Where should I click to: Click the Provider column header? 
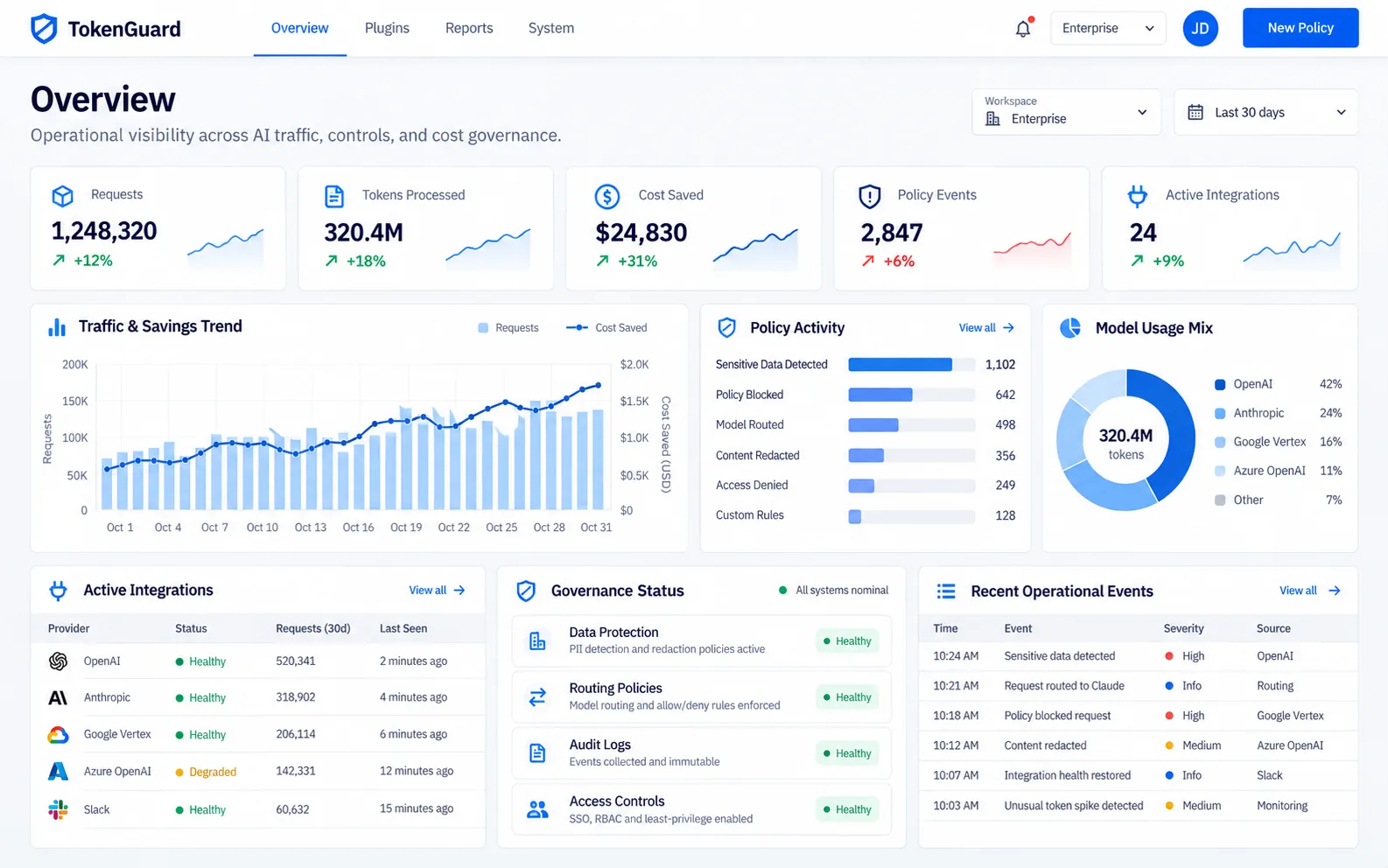[x=69, y=628]
